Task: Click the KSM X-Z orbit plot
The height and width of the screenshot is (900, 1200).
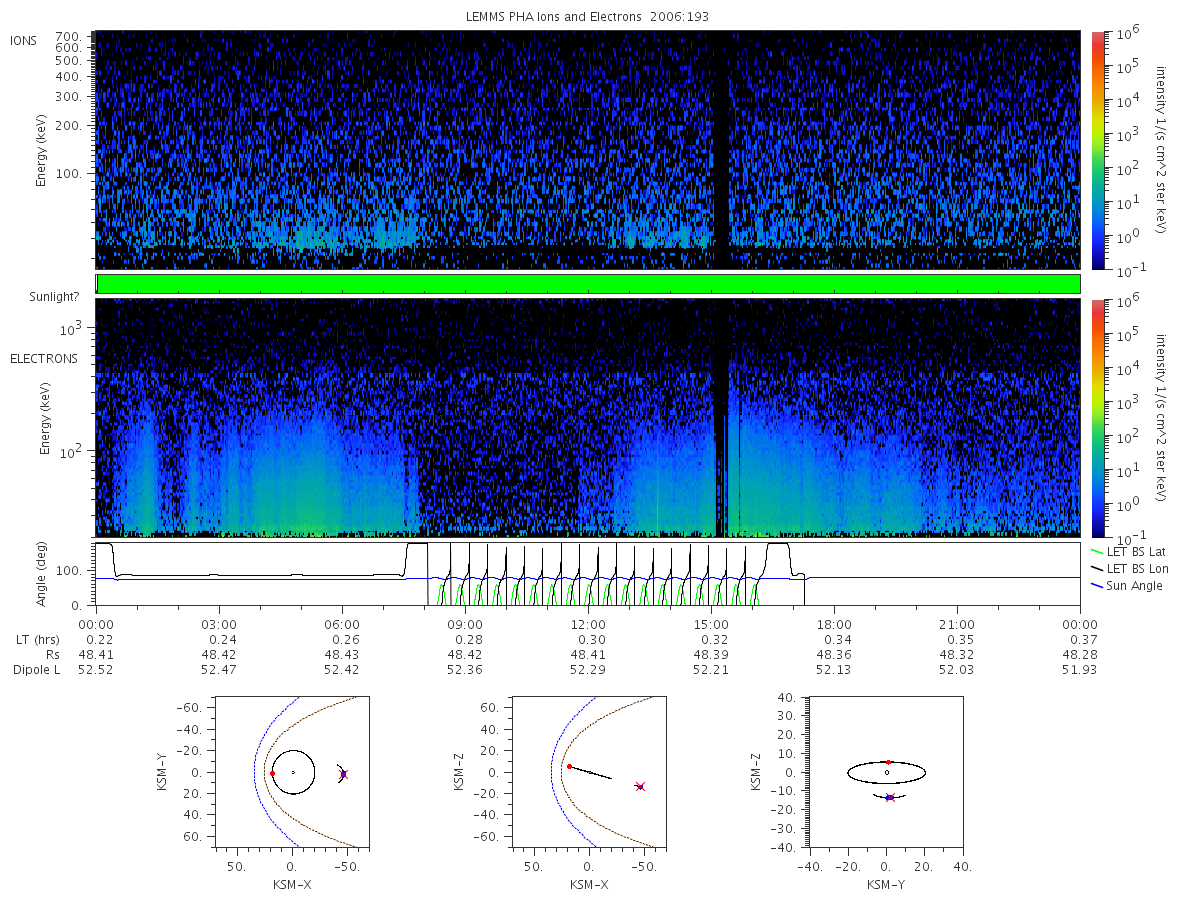Action: point(589,772)
